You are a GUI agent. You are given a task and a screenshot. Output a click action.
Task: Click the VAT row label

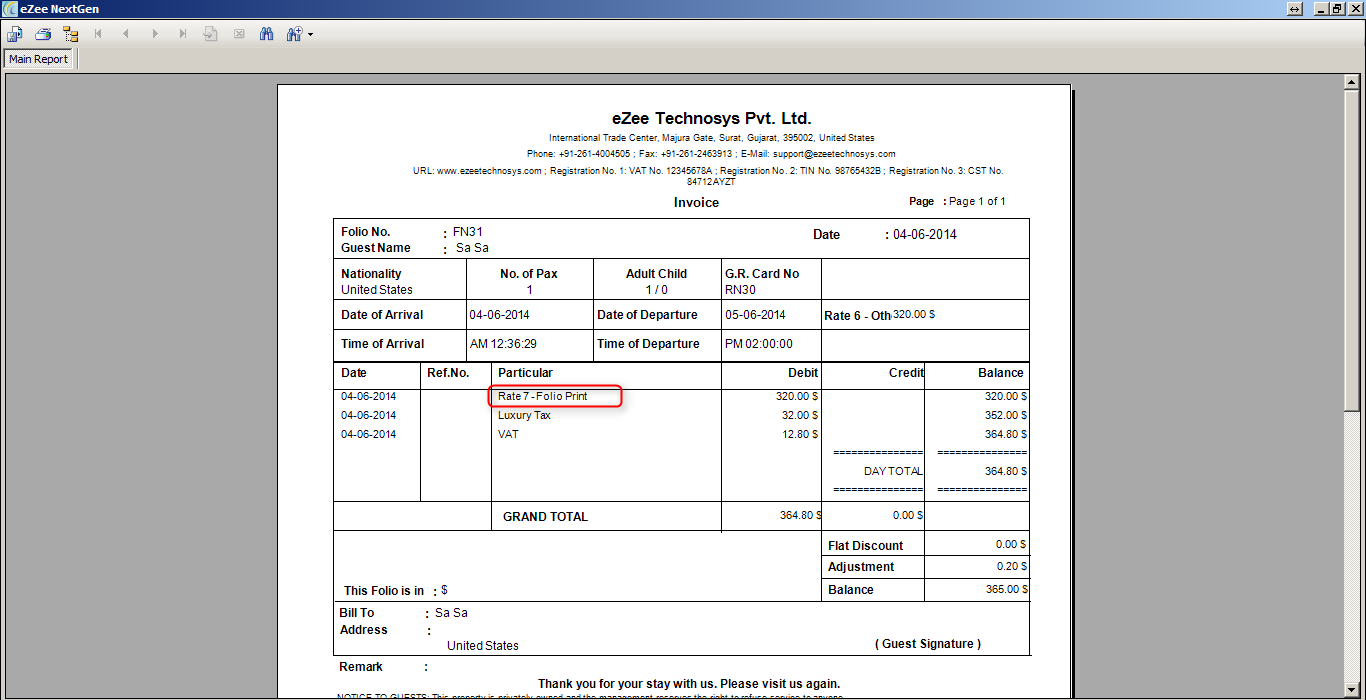(508, 434)
